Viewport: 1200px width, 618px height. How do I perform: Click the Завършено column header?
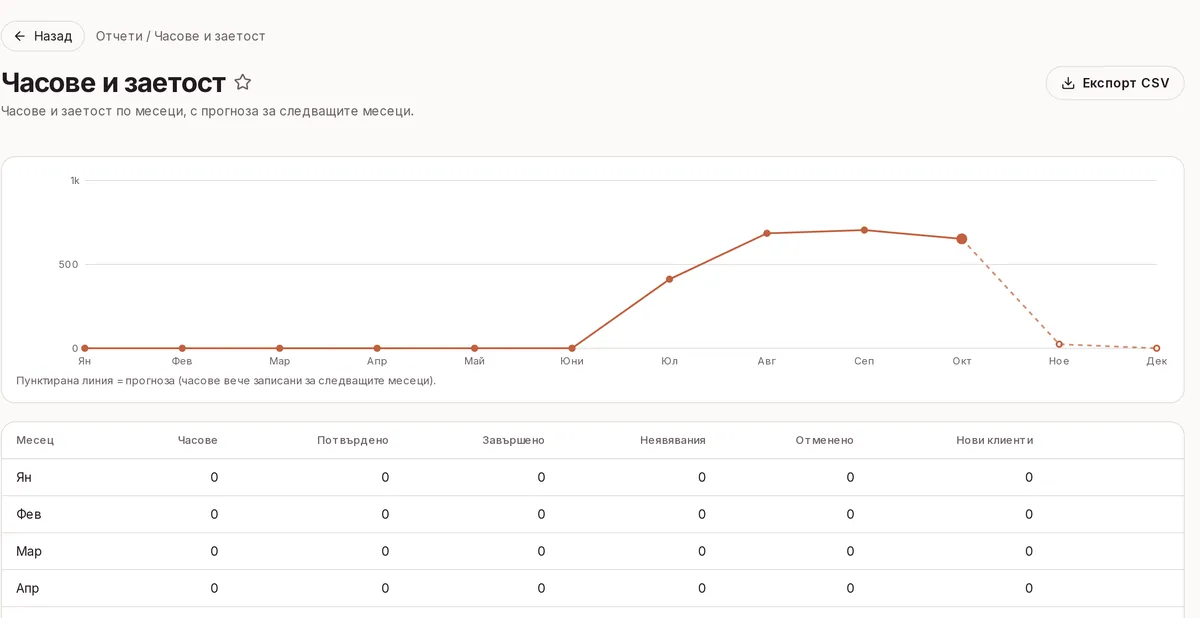tap(513, 440)
